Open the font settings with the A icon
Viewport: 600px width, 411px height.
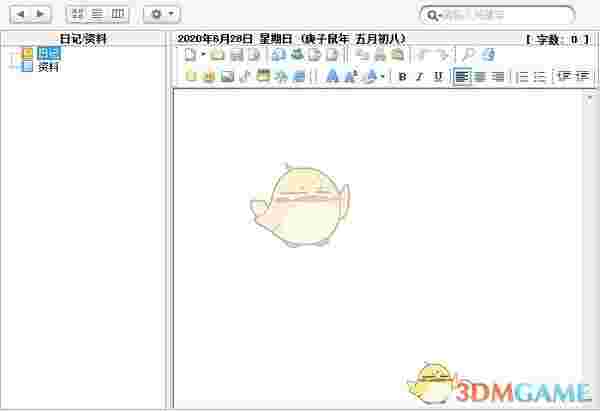pyautogui.click(x=333, y=76)
